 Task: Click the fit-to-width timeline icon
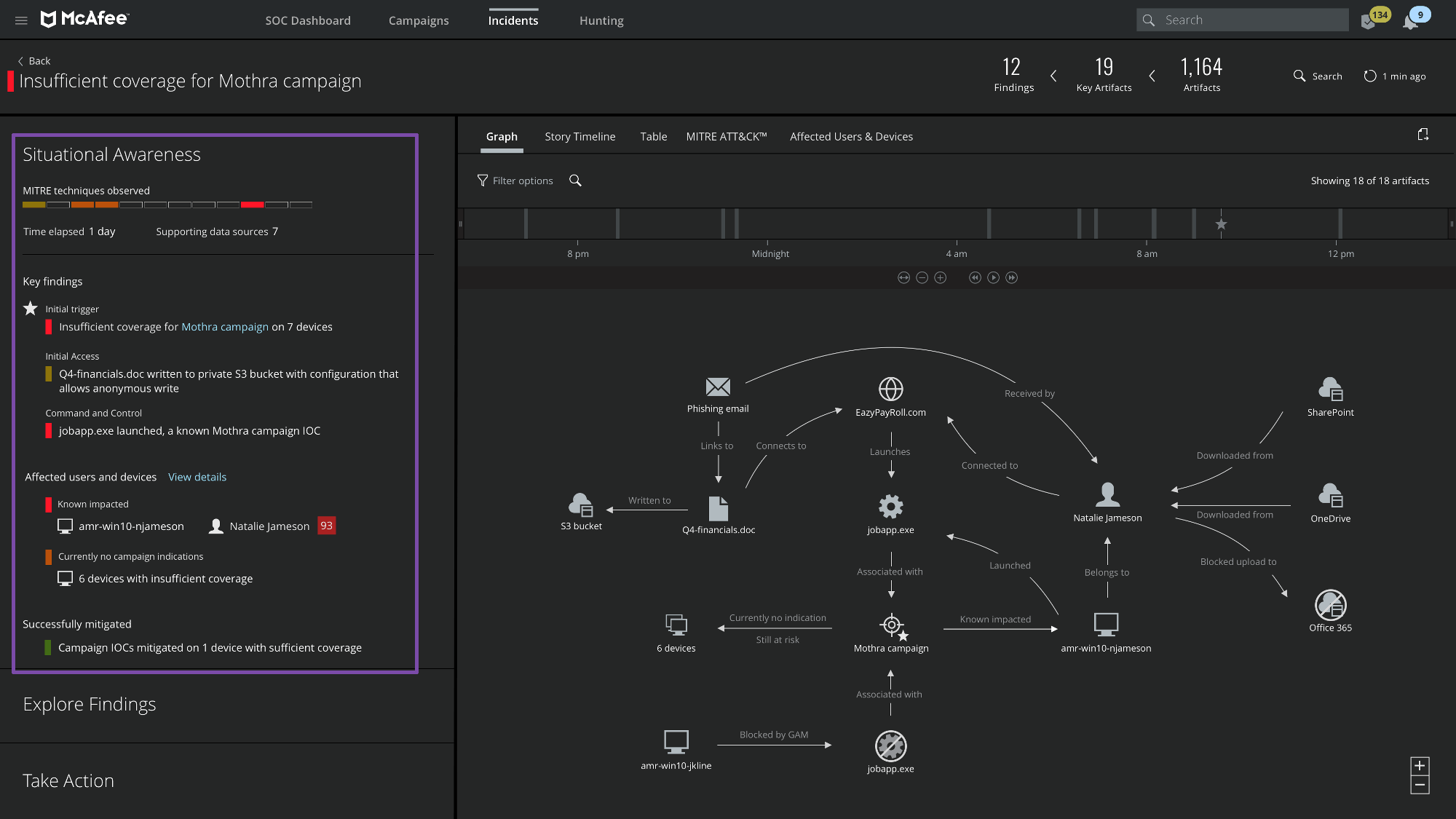click(x=903, y=277)
